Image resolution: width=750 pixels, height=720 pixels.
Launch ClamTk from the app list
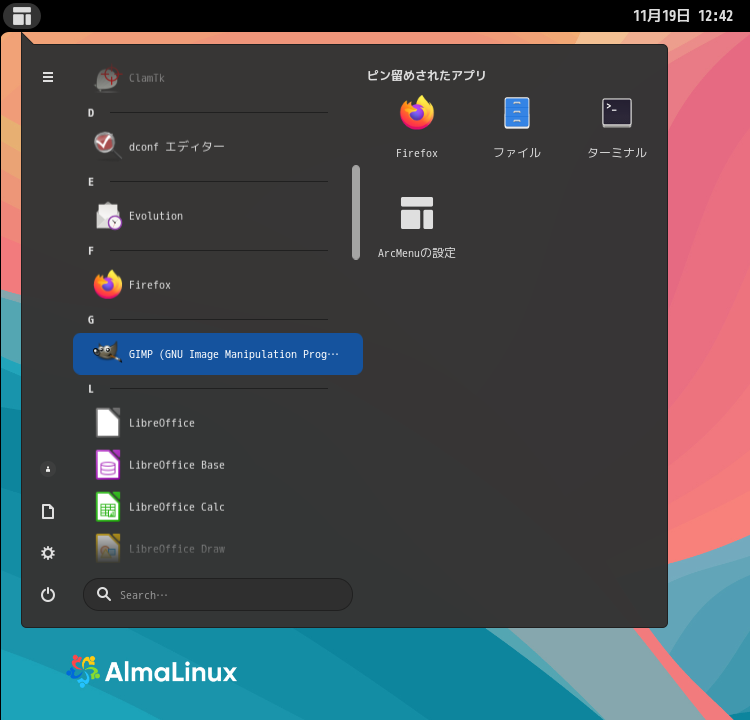218,78
